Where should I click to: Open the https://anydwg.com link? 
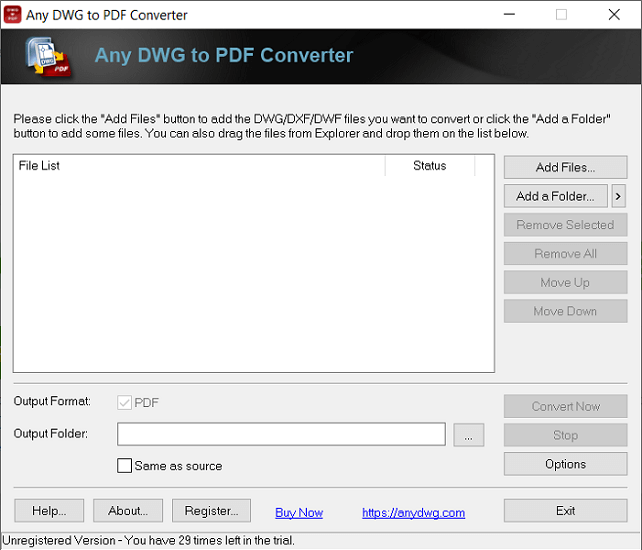(x=414, y=512)
